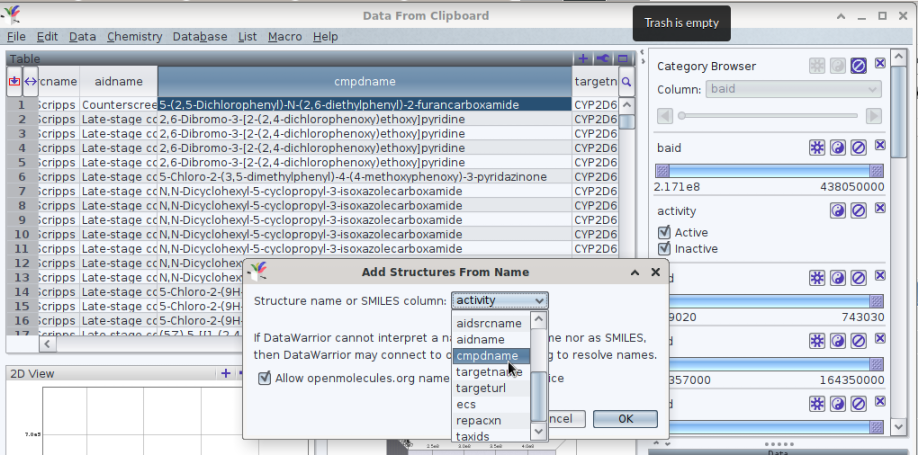Screen dimensions: 918x455
Task: Click the table search magnifier icon
Action: click(626, 81)
